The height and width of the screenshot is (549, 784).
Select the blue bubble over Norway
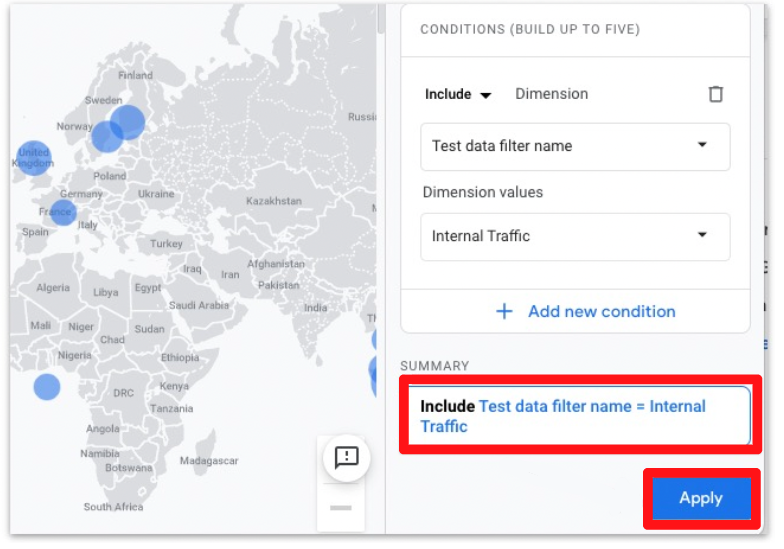[x=106, y=137]
